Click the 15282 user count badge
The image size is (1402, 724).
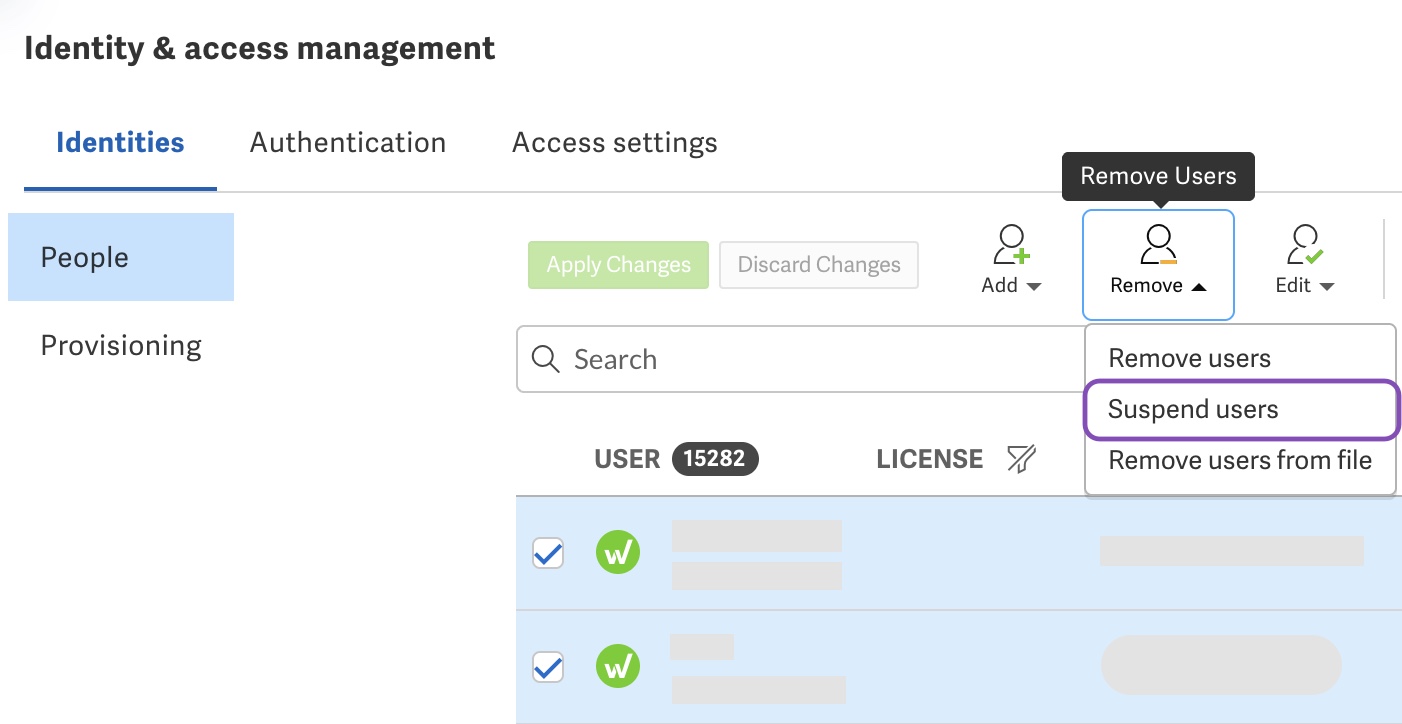click(x=715, y=459)
